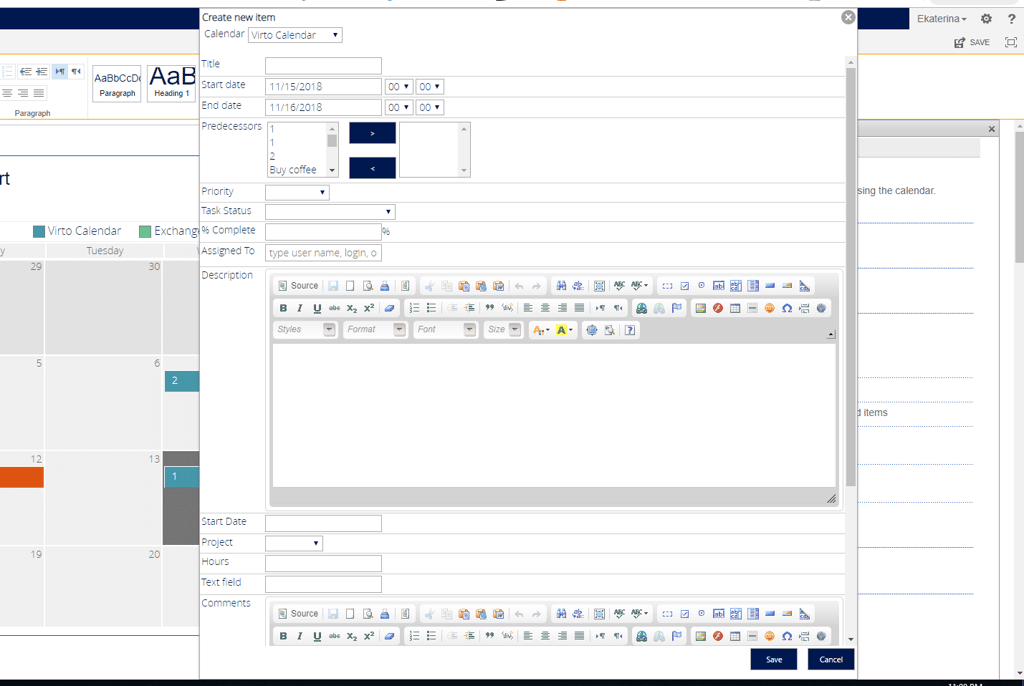Click the Cancel button in dialog
The width and height of the screenshot is (1024, 686).
click(831, 659)
